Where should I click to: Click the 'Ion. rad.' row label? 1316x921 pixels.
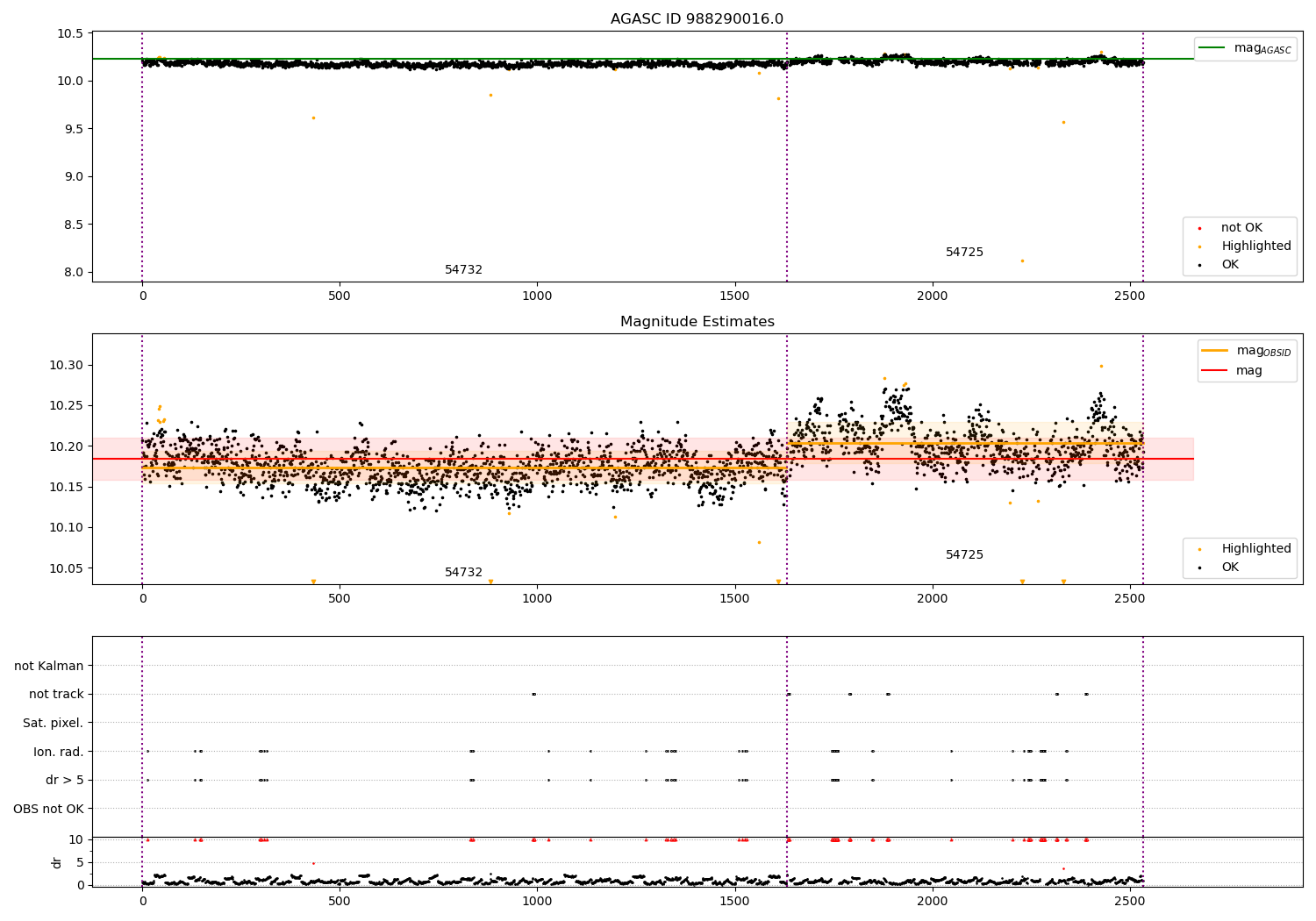click(x=59, y=752)
